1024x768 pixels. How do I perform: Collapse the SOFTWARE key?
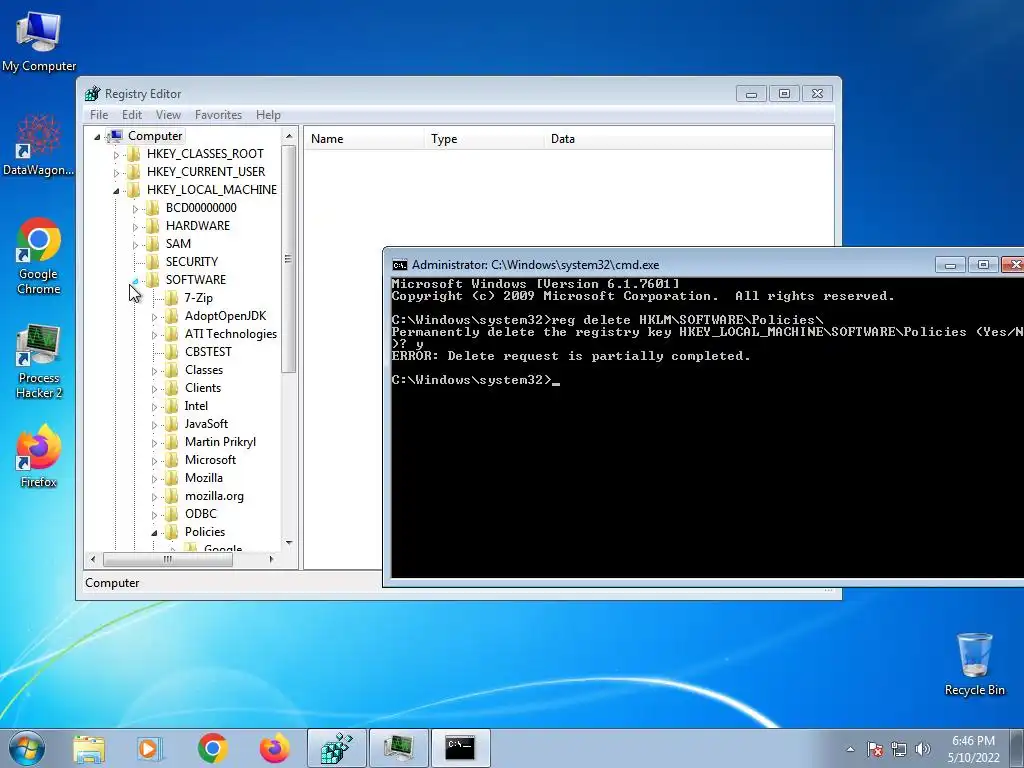(135, 281)
